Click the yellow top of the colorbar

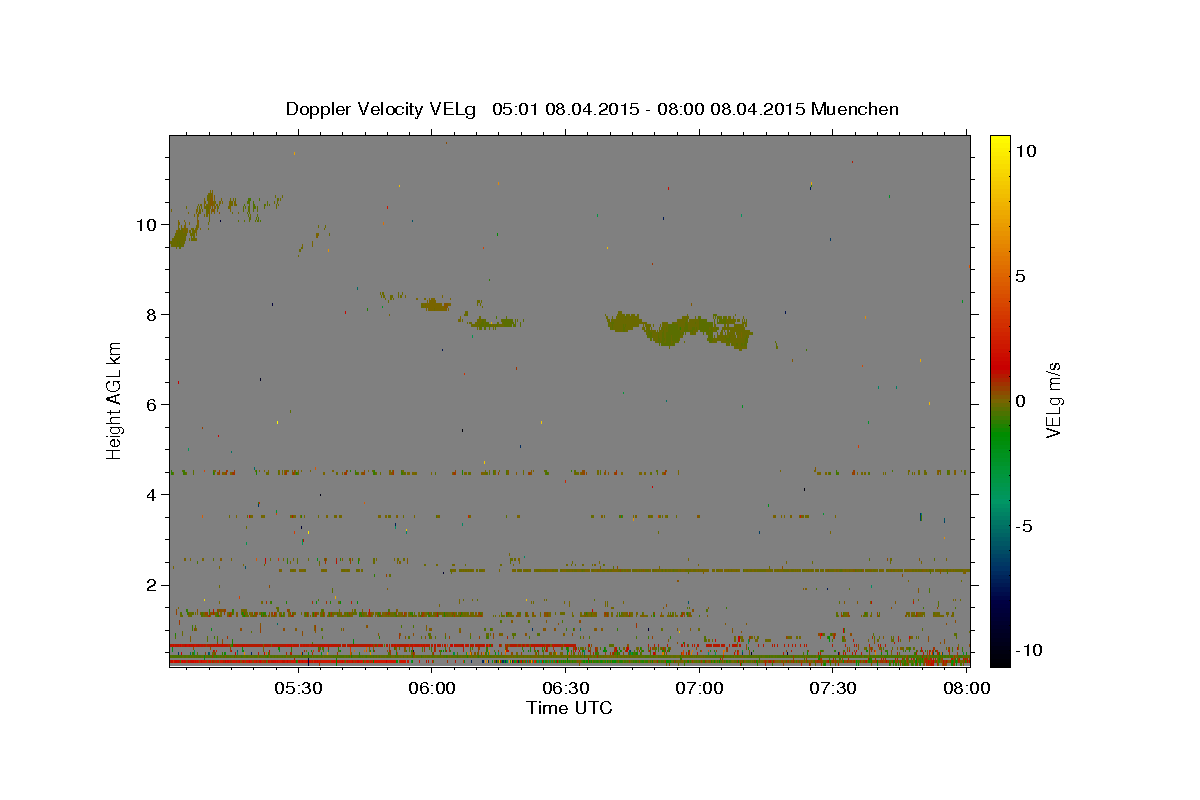pyautogui.click(x=999, y=142)
